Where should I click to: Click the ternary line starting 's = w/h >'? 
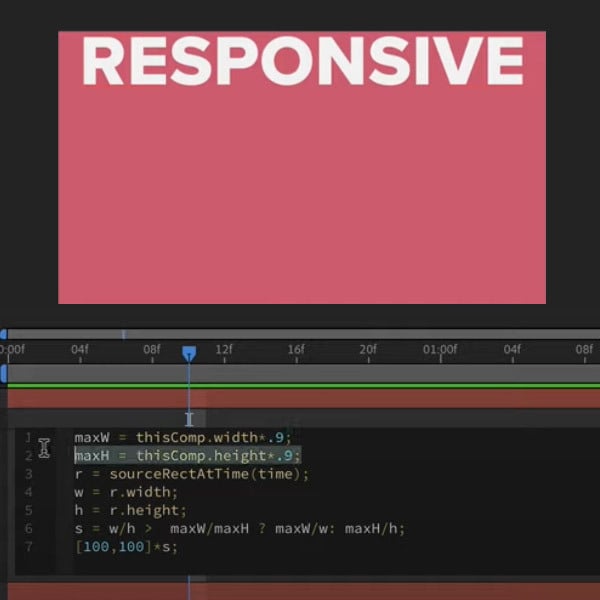(x=240, y=528)
